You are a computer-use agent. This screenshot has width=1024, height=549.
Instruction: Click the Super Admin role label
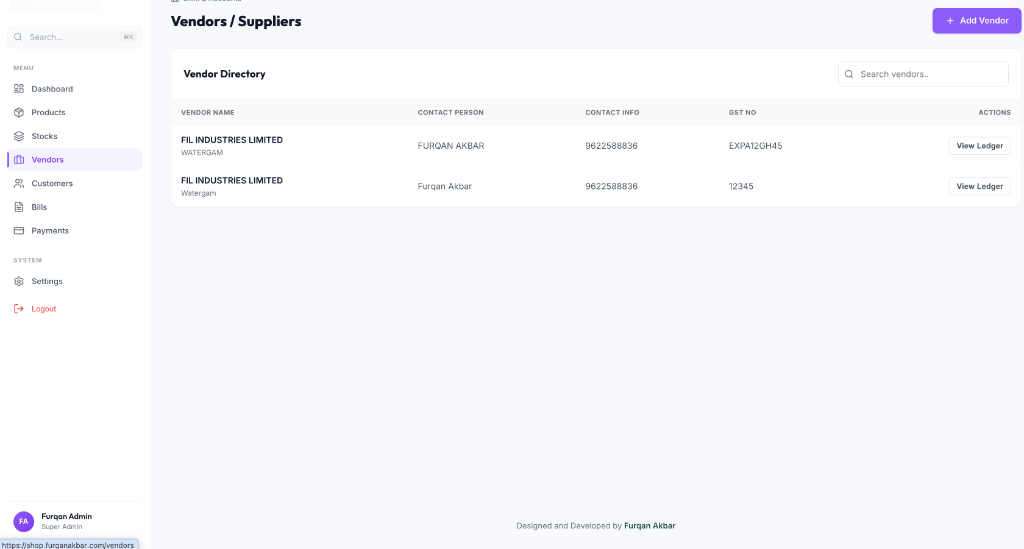pos(62,527)
